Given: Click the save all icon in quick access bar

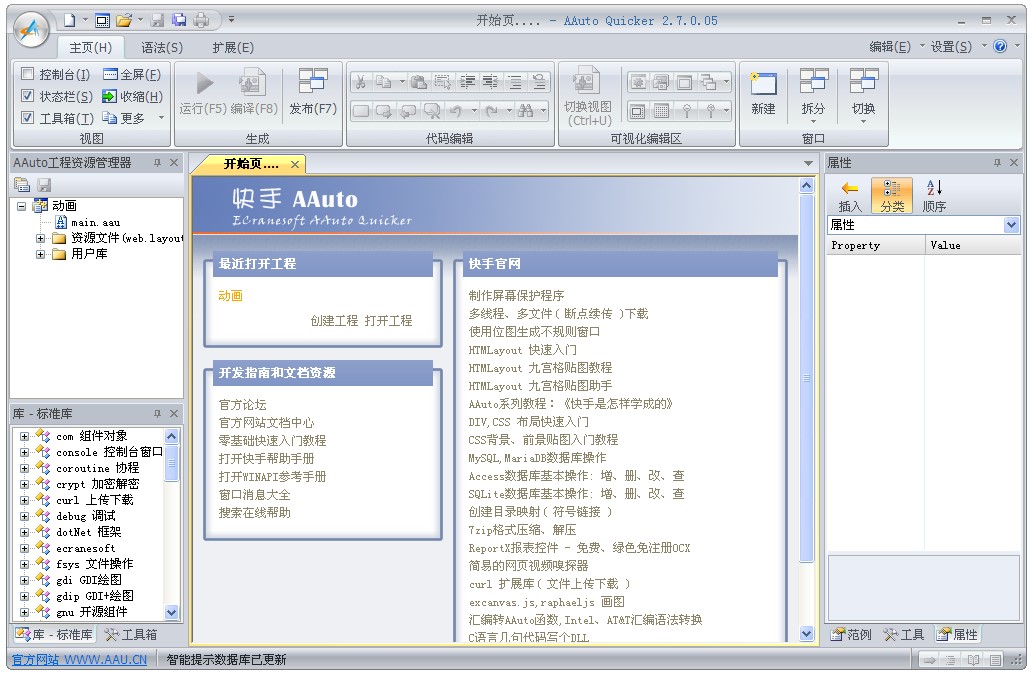Looking at the screenshot, I should 179,20.
